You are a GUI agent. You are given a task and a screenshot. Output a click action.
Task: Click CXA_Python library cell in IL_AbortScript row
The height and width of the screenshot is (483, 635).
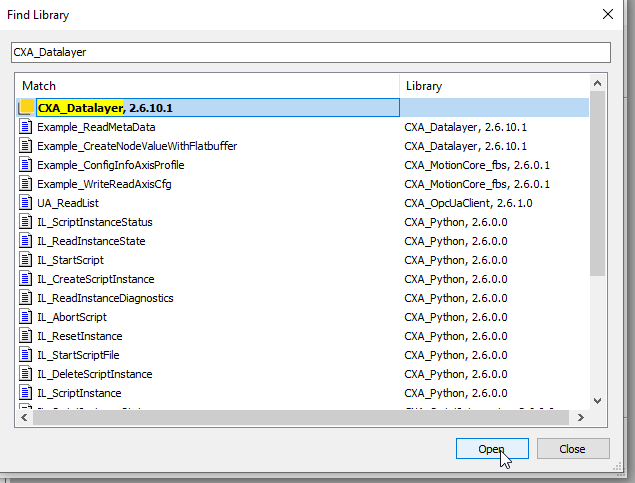[456, 317]
